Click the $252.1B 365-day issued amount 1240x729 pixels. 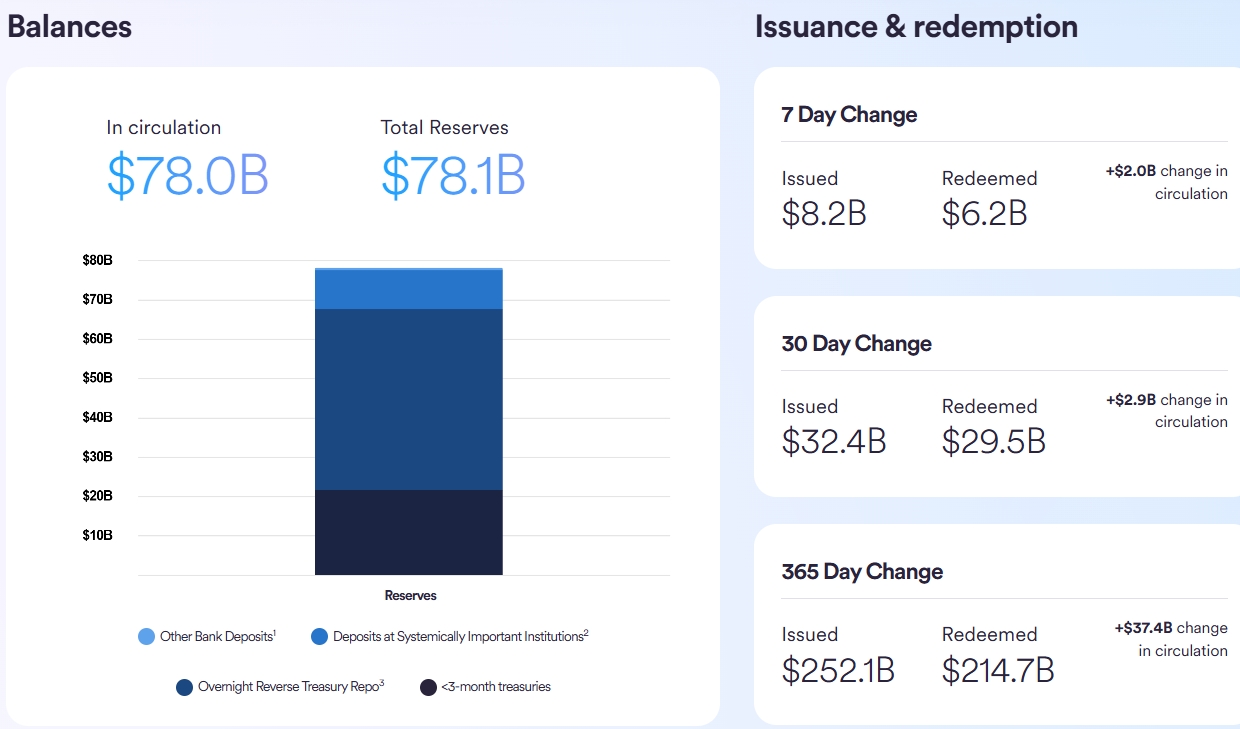point(838,670)
